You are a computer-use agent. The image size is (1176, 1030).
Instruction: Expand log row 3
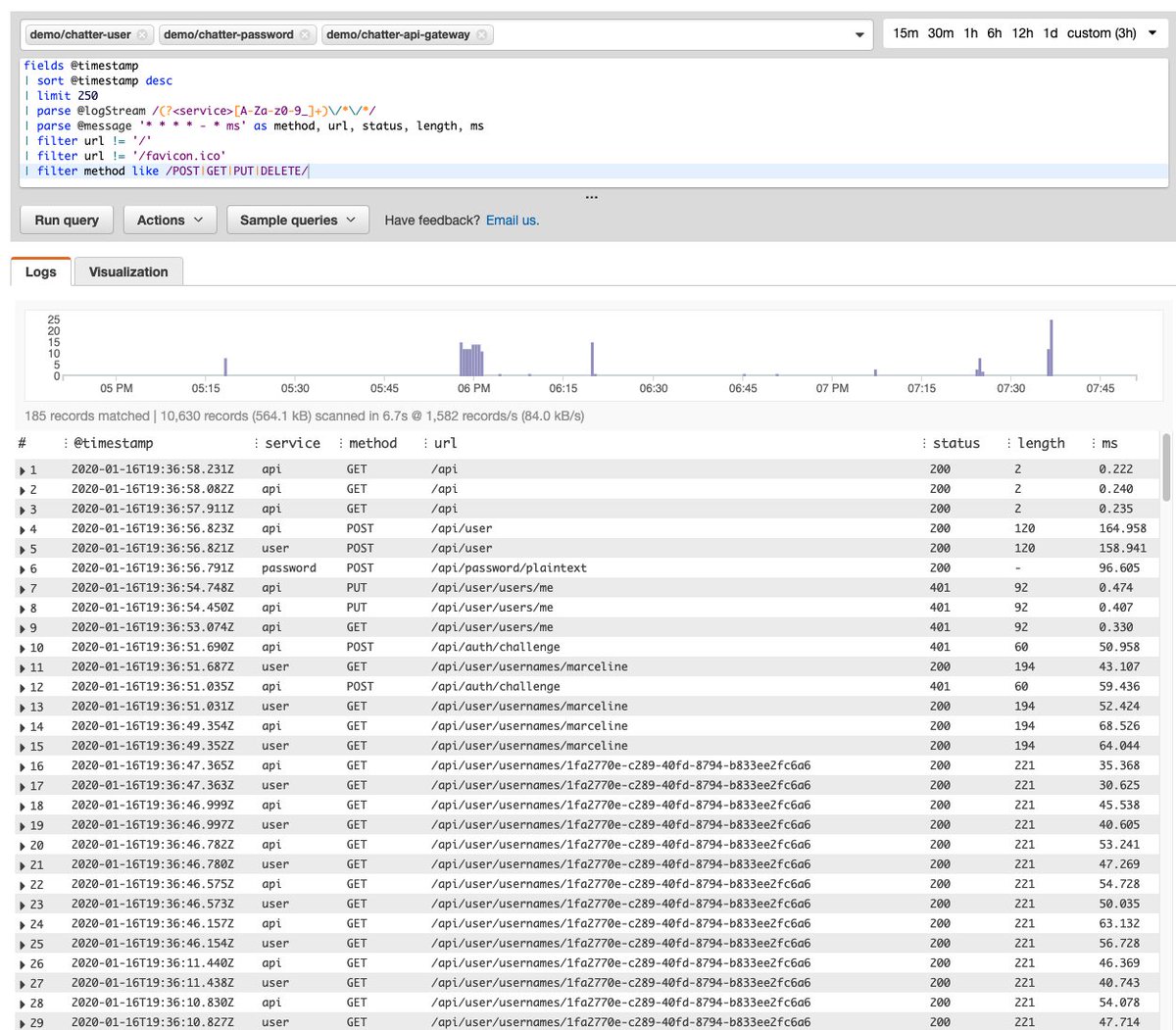click(23, 510)
